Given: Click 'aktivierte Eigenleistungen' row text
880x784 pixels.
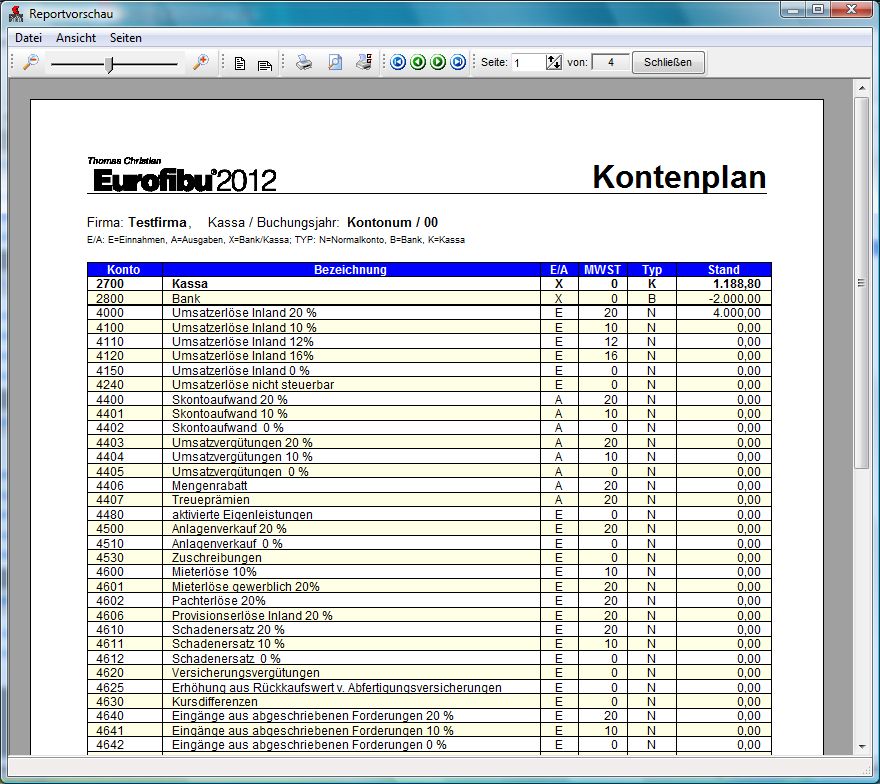Looking at the screenshot, I should tap(242, 515).
